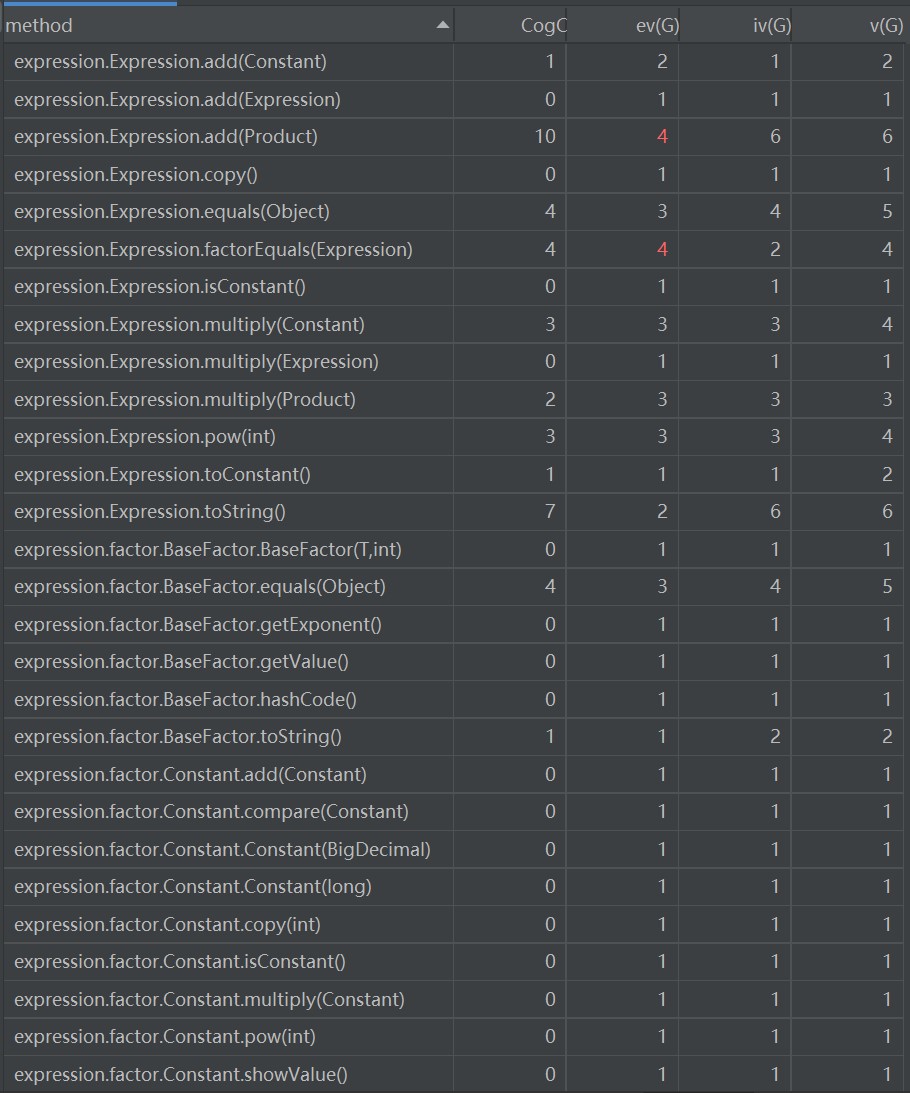Select the Expression.add(Product) method row
Viewport: 910px width, 1093px height.
click(166, 137)
